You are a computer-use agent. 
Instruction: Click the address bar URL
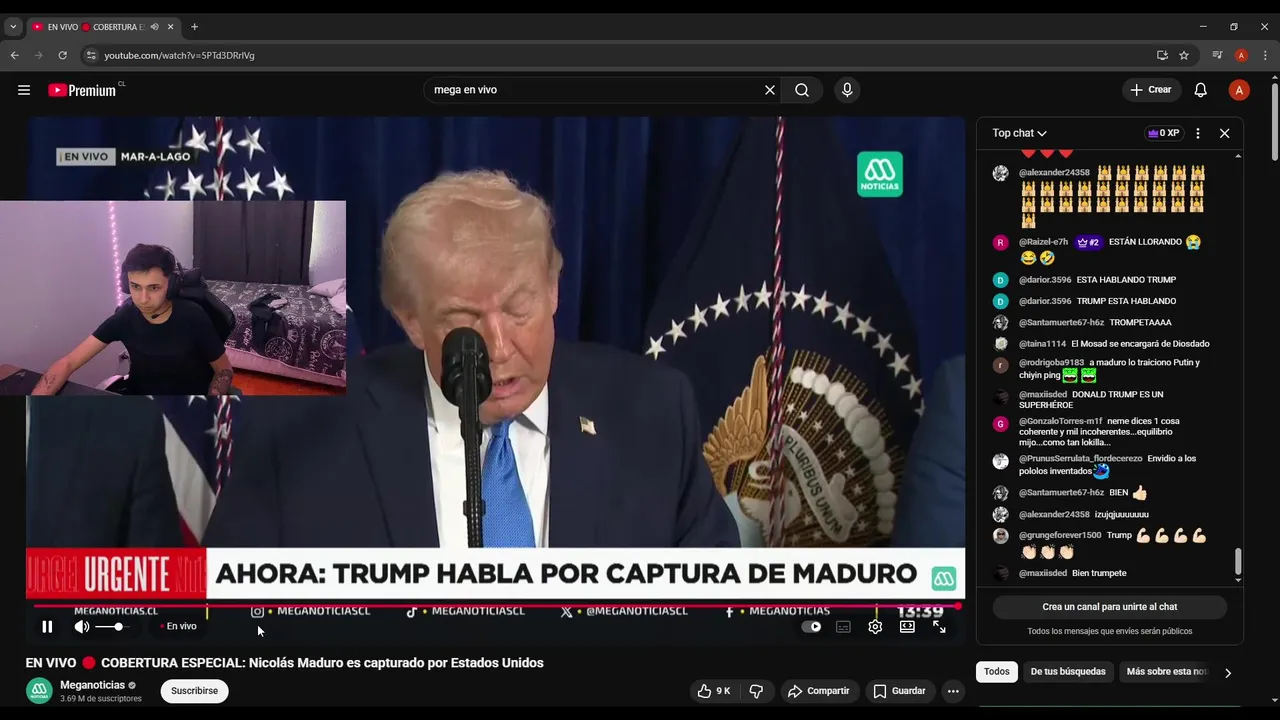(x=180, y=55)
